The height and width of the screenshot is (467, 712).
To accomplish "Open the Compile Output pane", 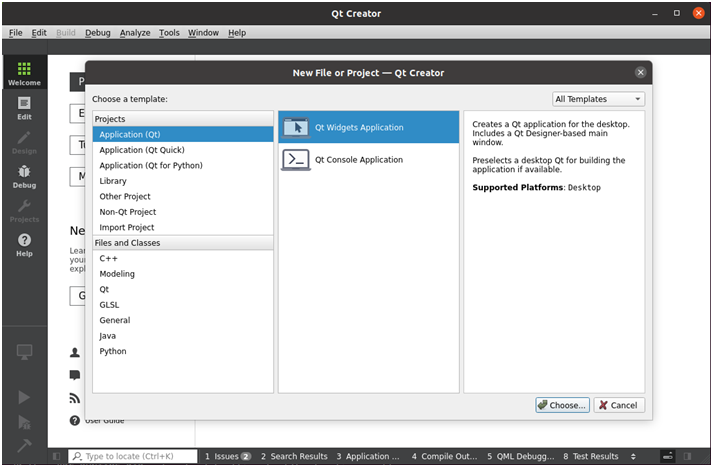I will click(x=445, y=456).
